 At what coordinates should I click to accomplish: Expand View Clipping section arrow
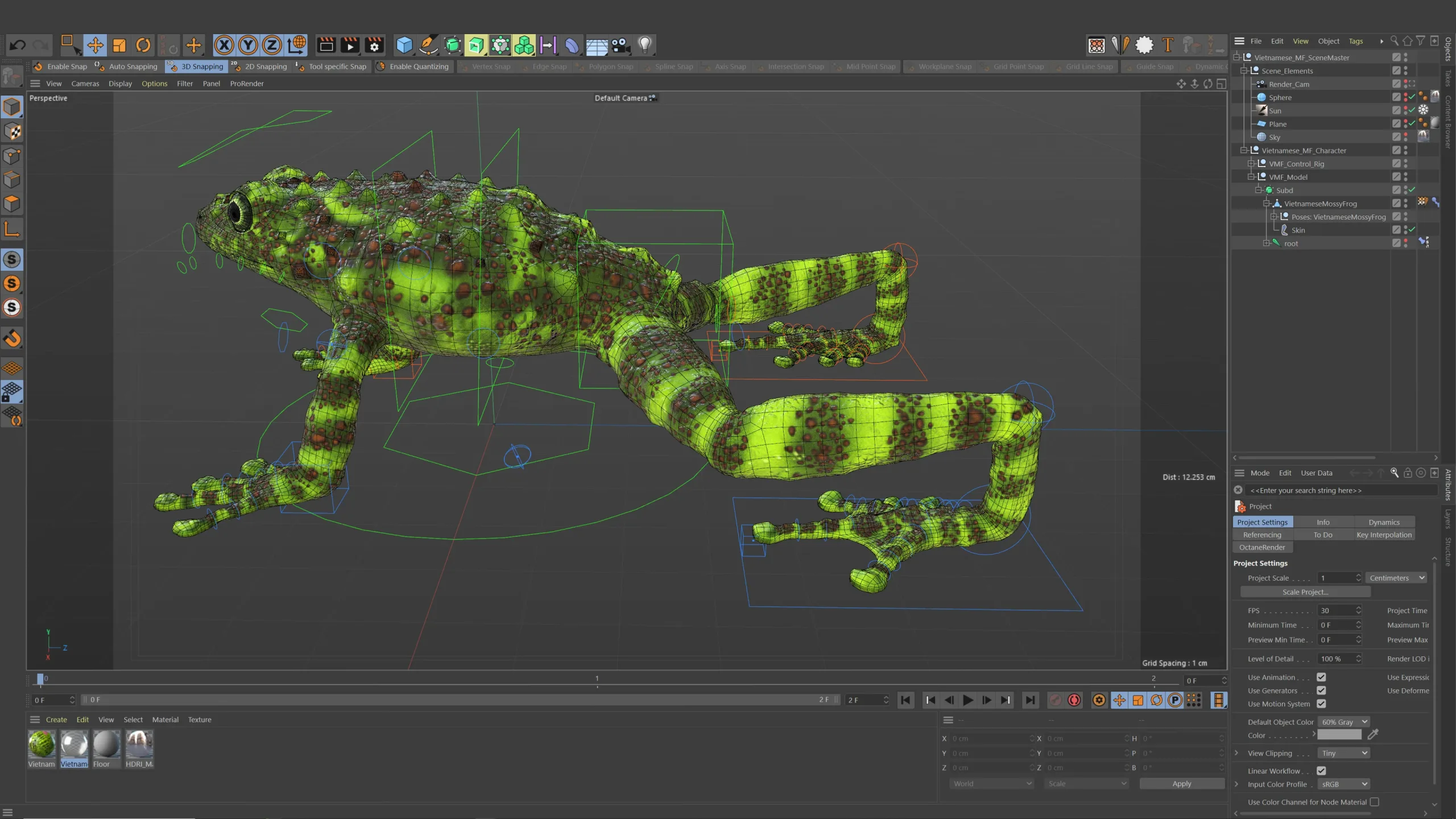(x=1236, y=753)
